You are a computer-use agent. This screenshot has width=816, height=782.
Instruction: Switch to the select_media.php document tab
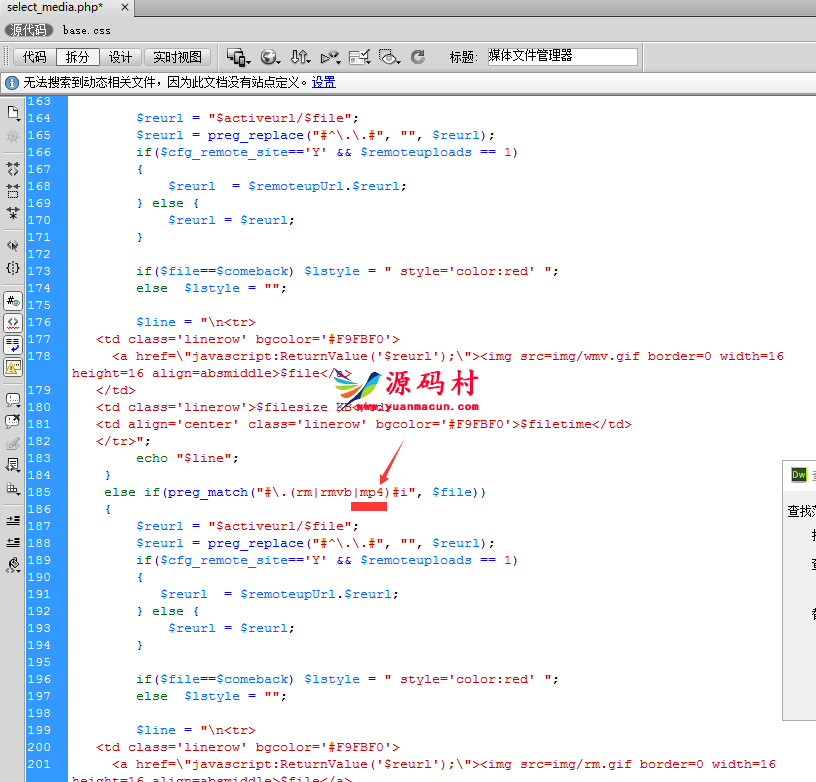pos(55,7)
